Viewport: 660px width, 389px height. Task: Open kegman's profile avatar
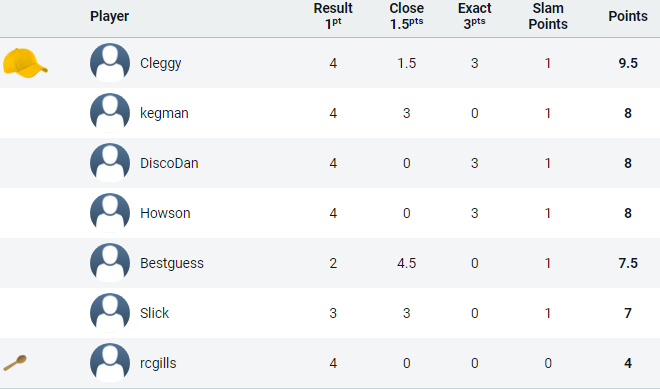(110, 113)
